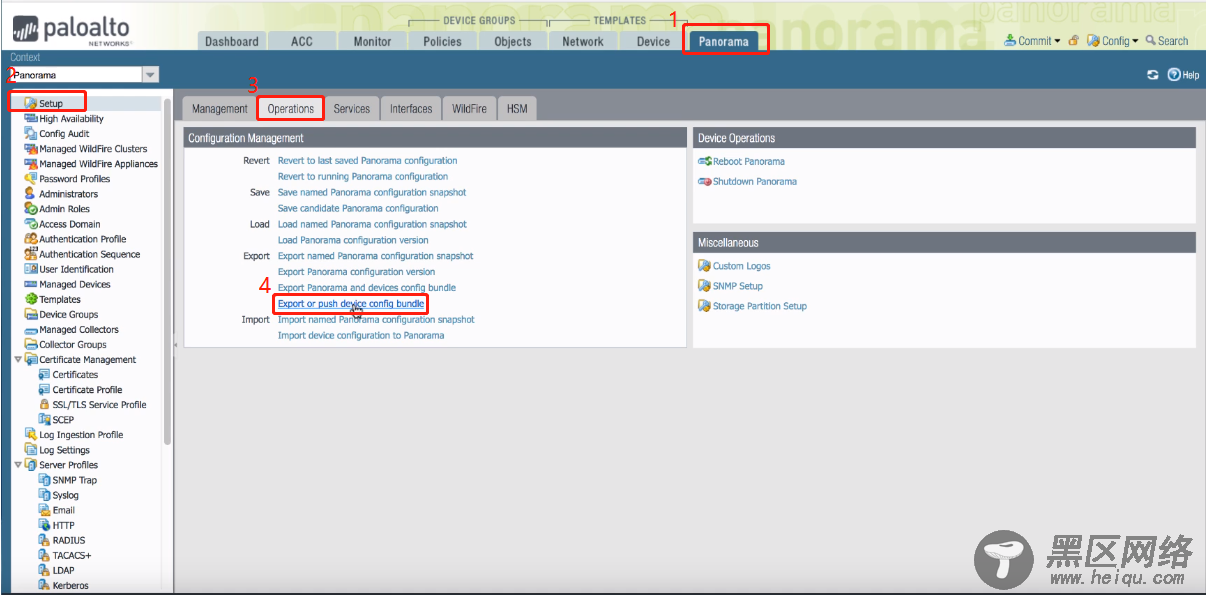Image resolution: width=1206 pixels, height=595 pixels.
Task: Open the Log Ingestion Profile icon
Action: coord(31,435)
